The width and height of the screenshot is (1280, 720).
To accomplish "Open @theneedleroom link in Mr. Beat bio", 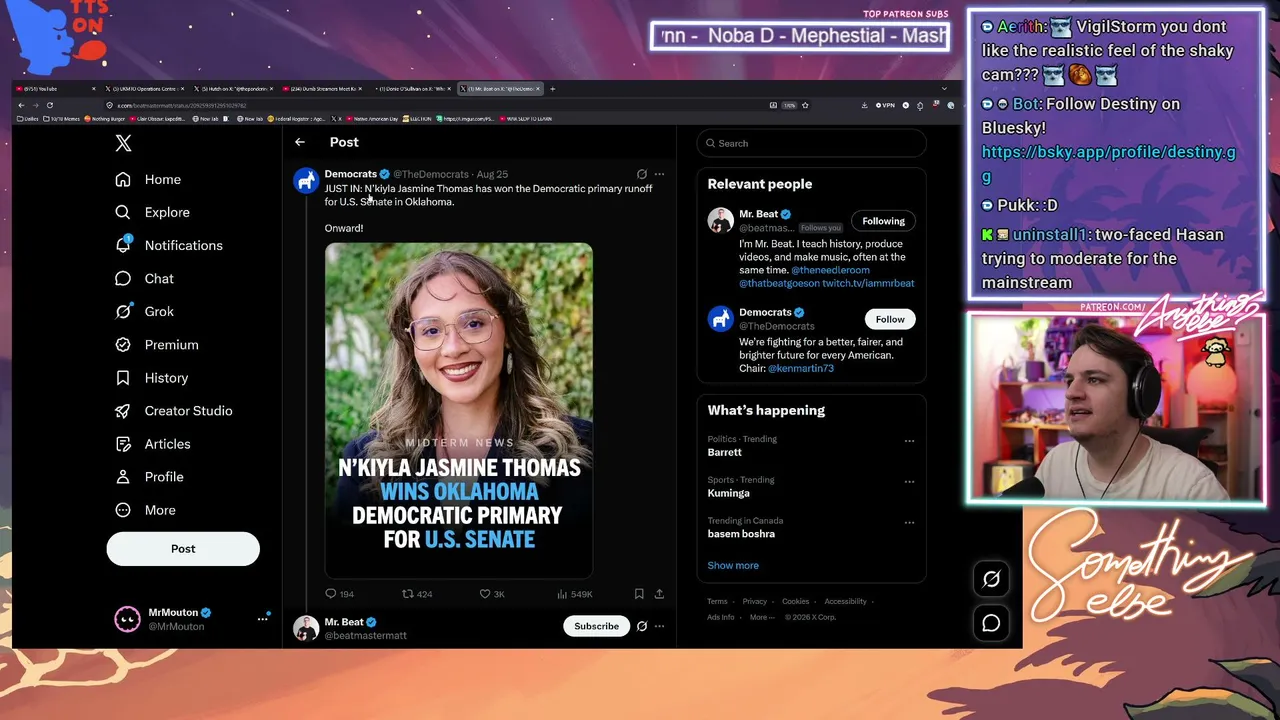I will coord(830,270).
